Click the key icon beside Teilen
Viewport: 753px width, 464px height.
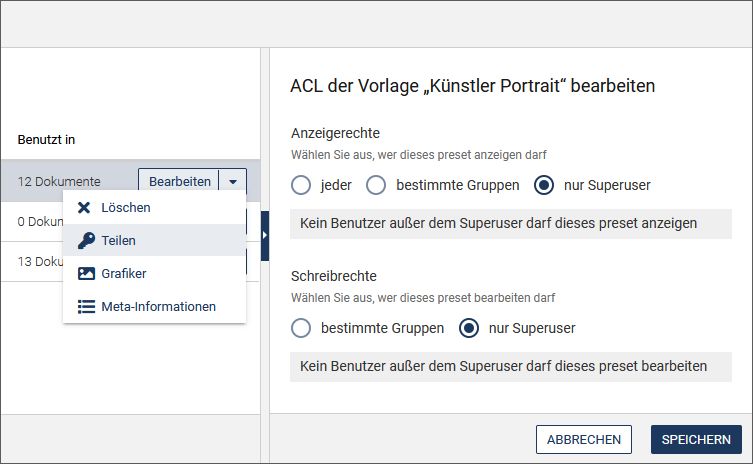(x=86, y=240)
